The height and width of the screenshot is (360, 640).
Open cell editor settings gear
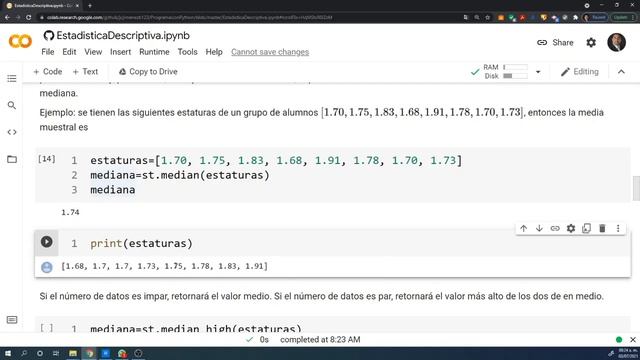pos(571,229)
